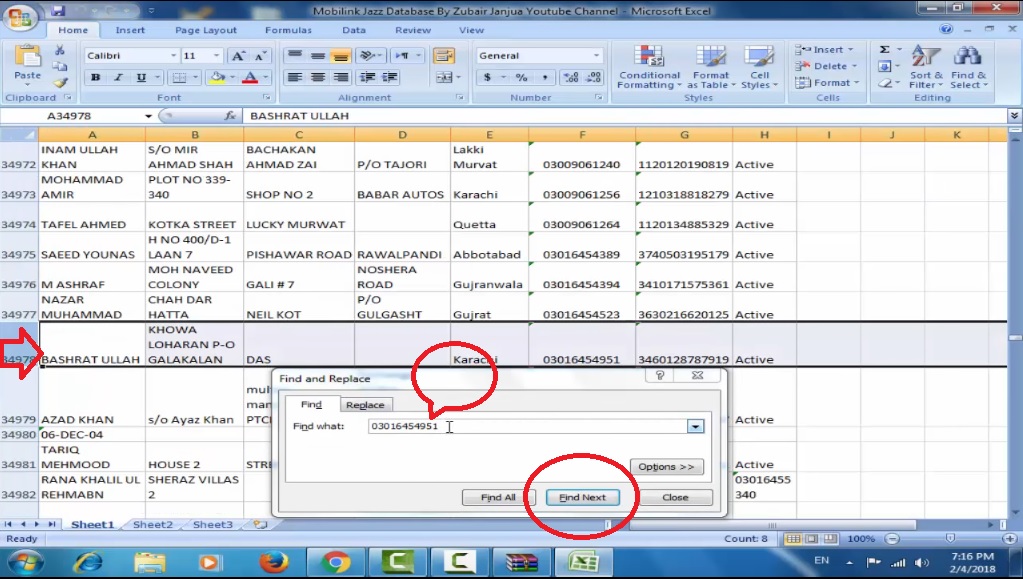This screenshot has height=579, width=1023.
Task: Expand the formula bar
Action: pyautogui.click(x=1015, y=116)
